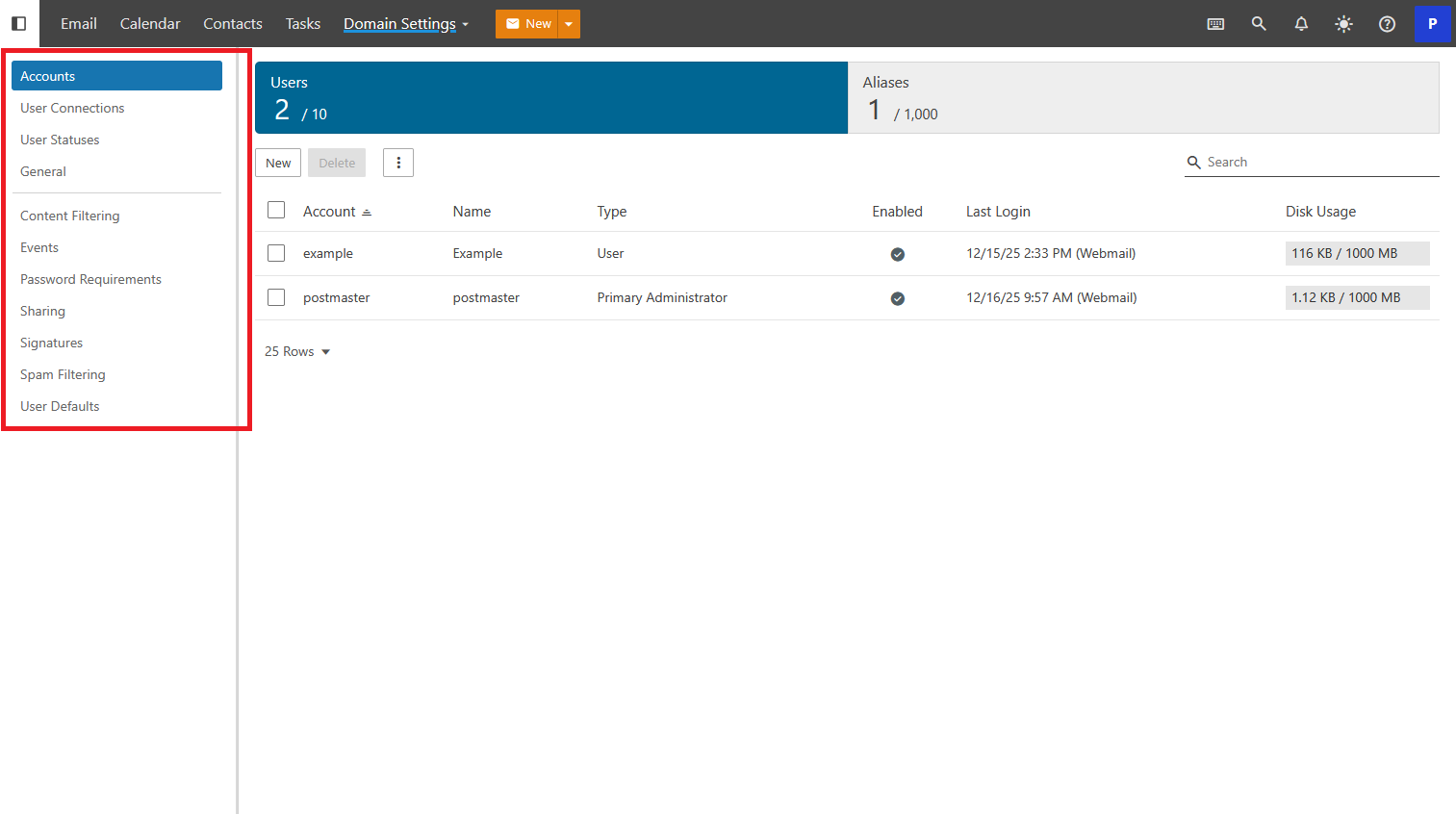Open the profile avatar P menu
Image resolution: width=1456 pixels, height=814 pixels.
click(1432, 24)
